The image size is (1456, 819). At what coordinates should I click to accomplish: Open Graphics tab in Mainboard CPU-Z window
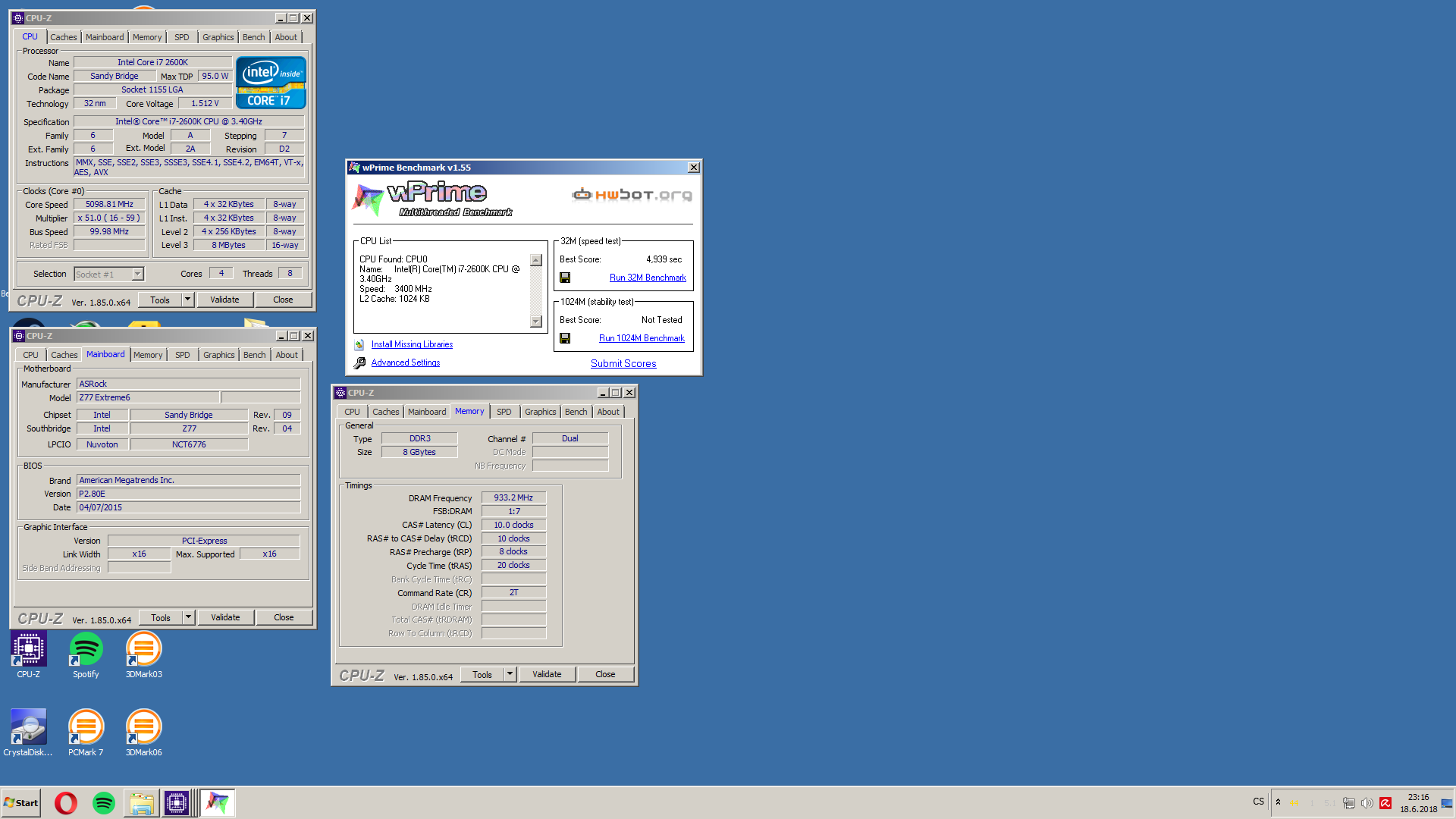point(219,355)
